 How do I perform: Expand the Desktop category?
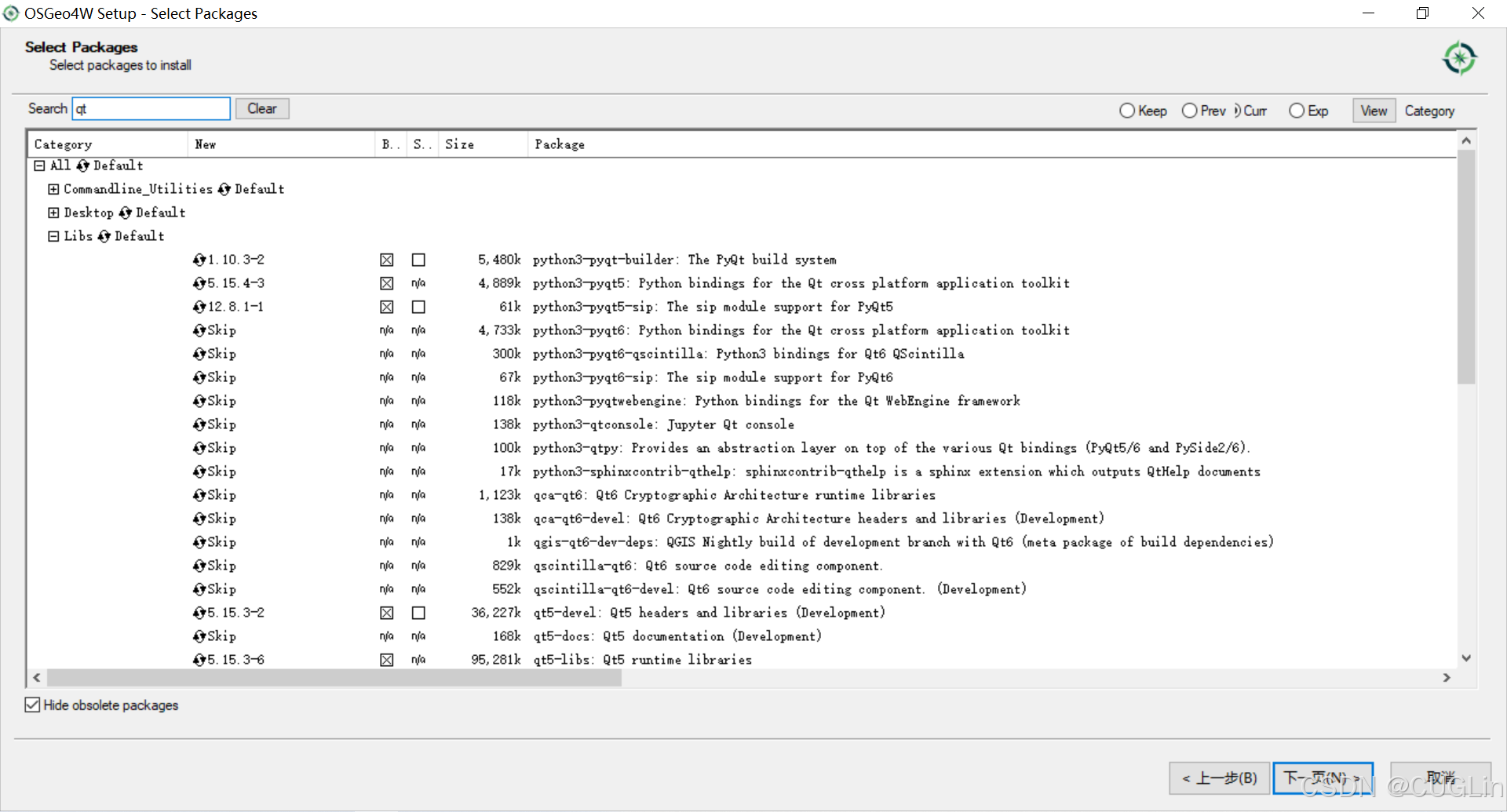(53, 213)
